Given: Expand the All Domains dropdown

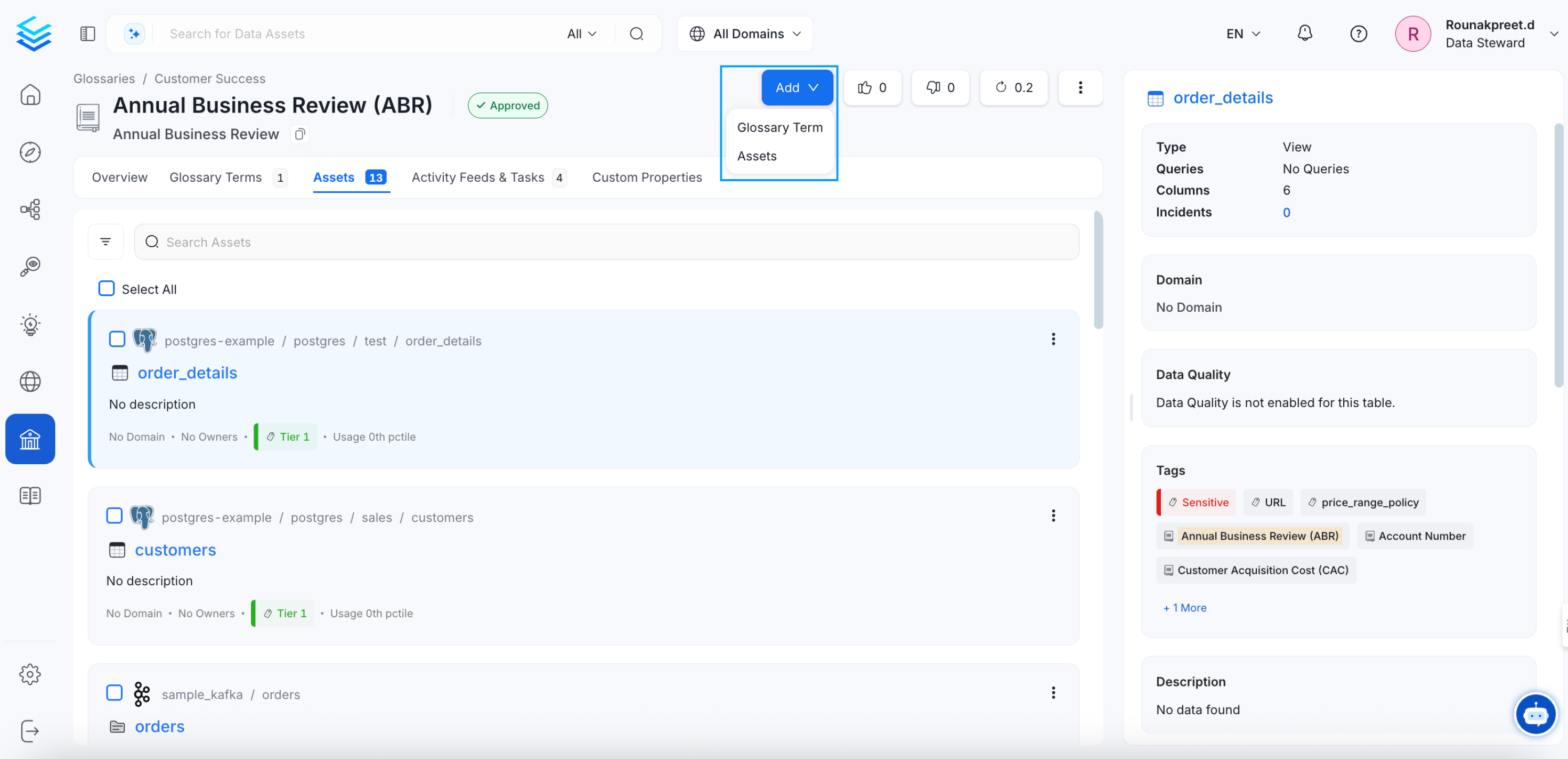Looking at the screenshot, I should click(745, 34).
